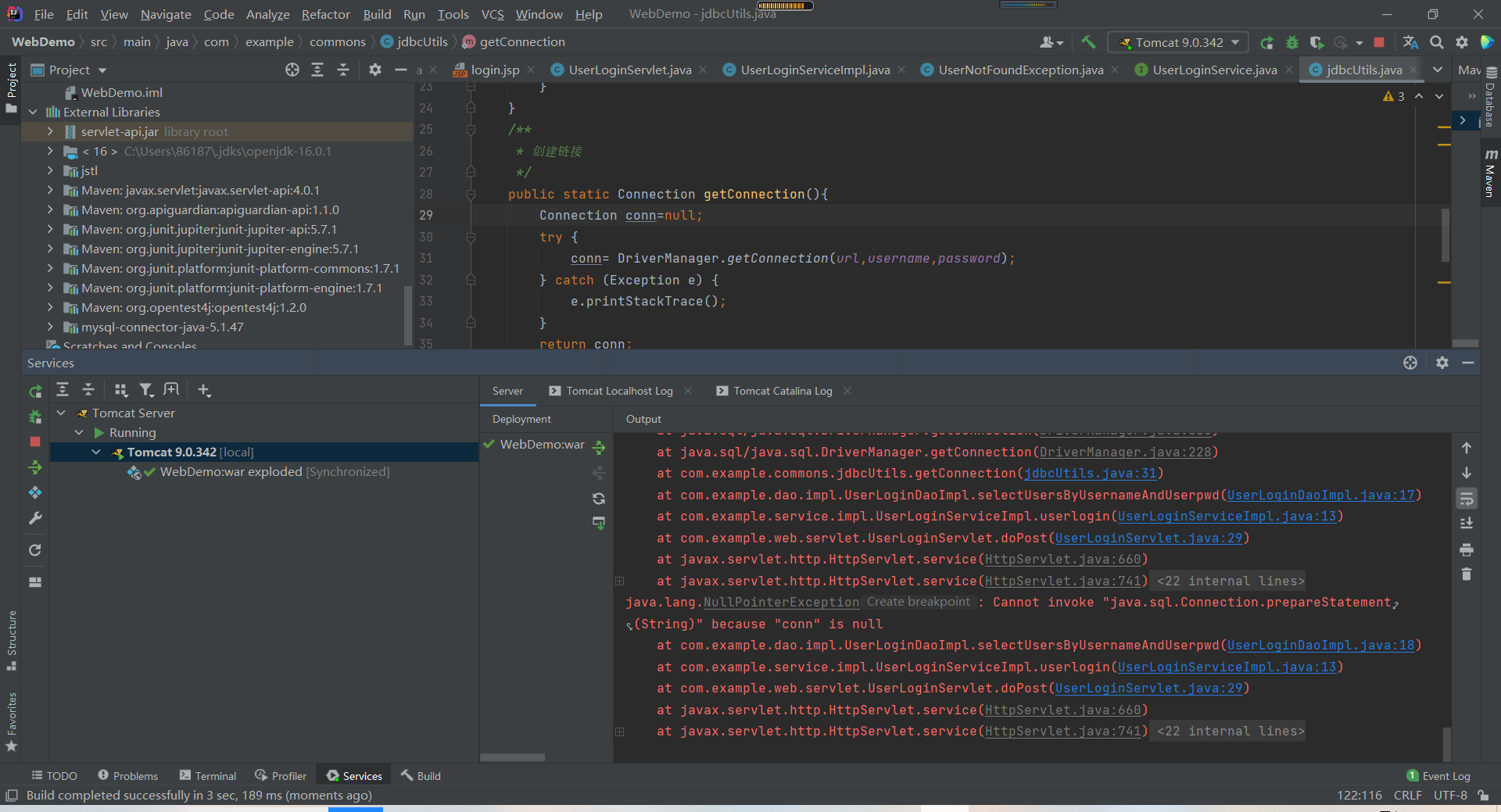Open jdbcUtils.java:31 stack trace link
Viewport: 1501px width, 812px height.
point(1090,473)
